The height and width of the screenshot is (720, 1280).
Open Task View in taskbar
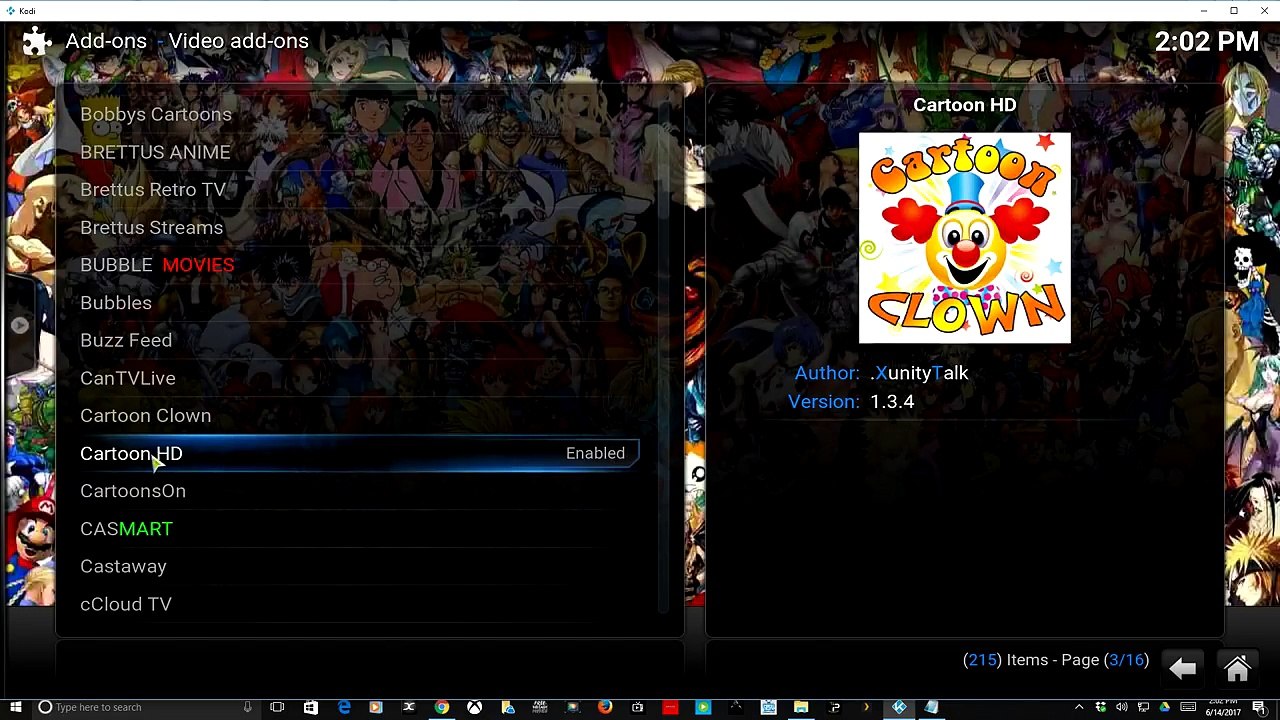[x=277, y=707]
